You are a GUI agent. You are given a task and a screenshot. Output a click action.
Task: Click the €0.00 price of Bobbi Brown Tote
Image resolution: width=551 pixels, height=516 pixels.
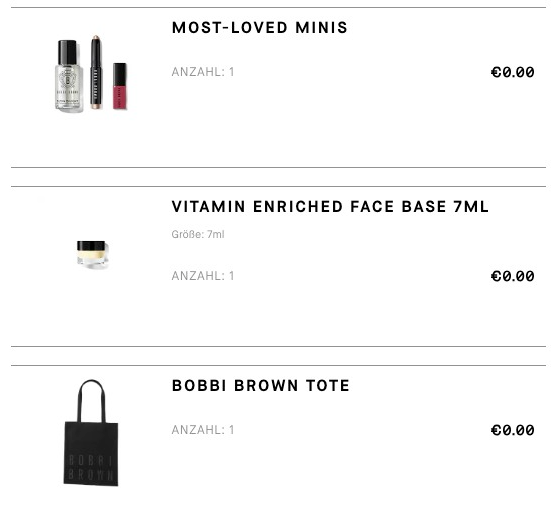click(x=513, y=430)
